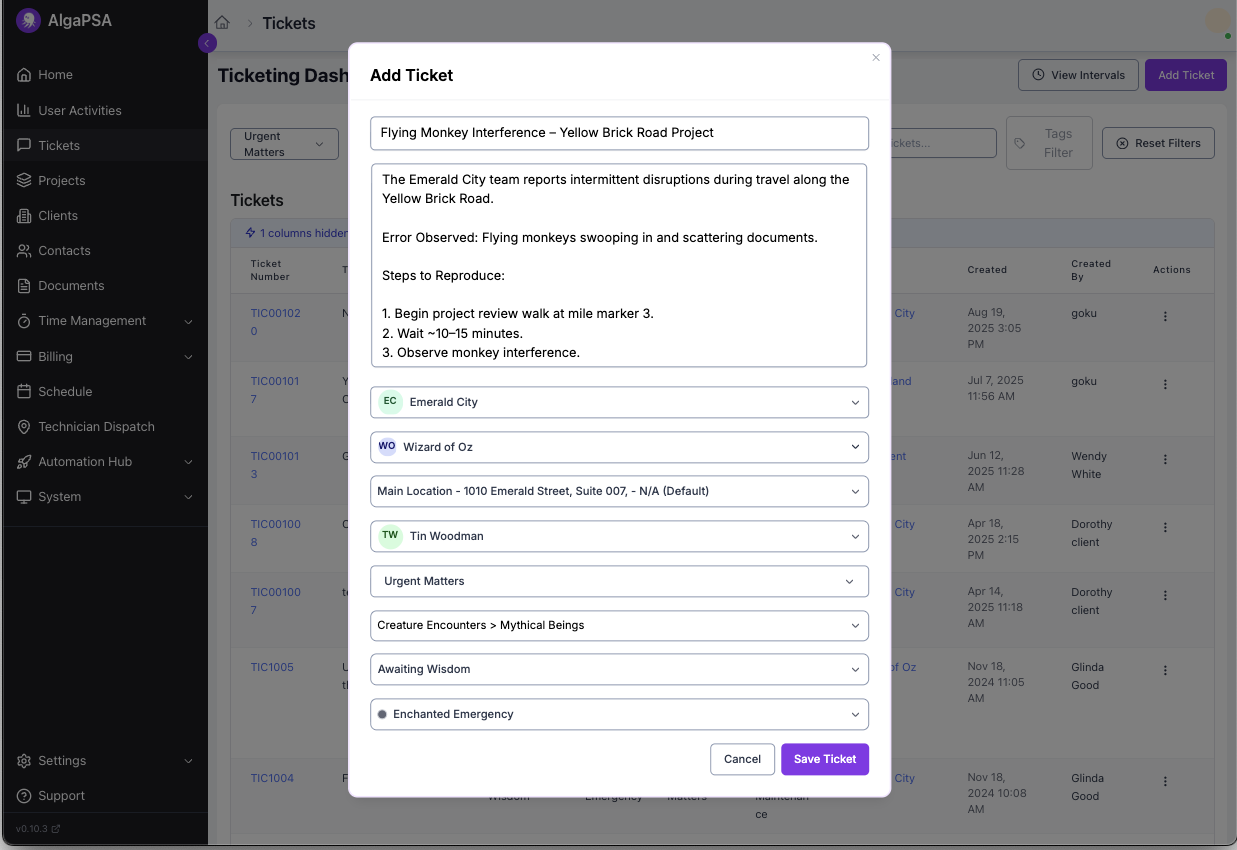The width and height of the screenshot is (1237, 850).
Task: Click the AlgaPSA logo icon
Action: [x=28, y=20]
